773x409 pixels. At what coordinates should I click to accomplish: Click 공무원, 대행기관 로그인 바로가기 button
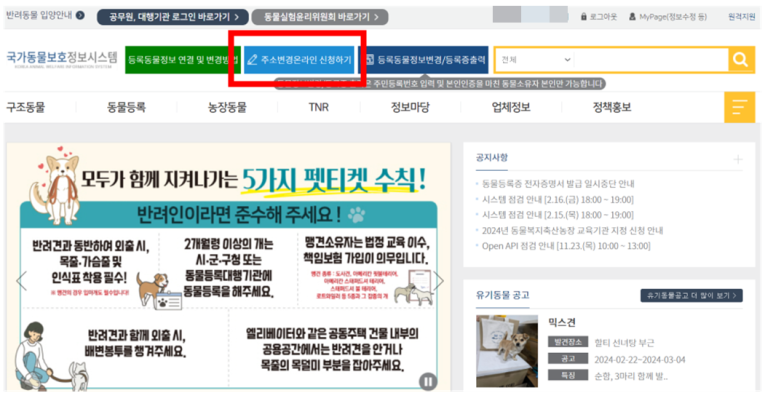click(x=173, y=17)
